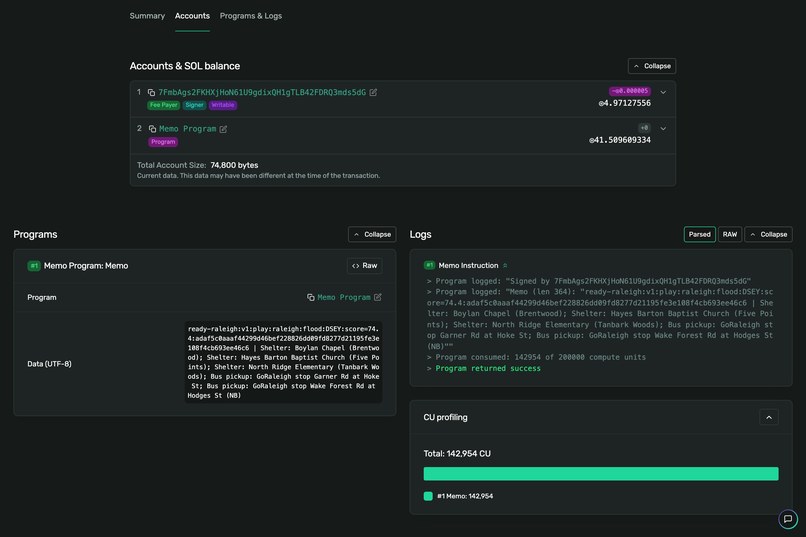Open the 7FmbAgs2FKHXj account link
Screen dimensions: 806x537
[262, 92]
